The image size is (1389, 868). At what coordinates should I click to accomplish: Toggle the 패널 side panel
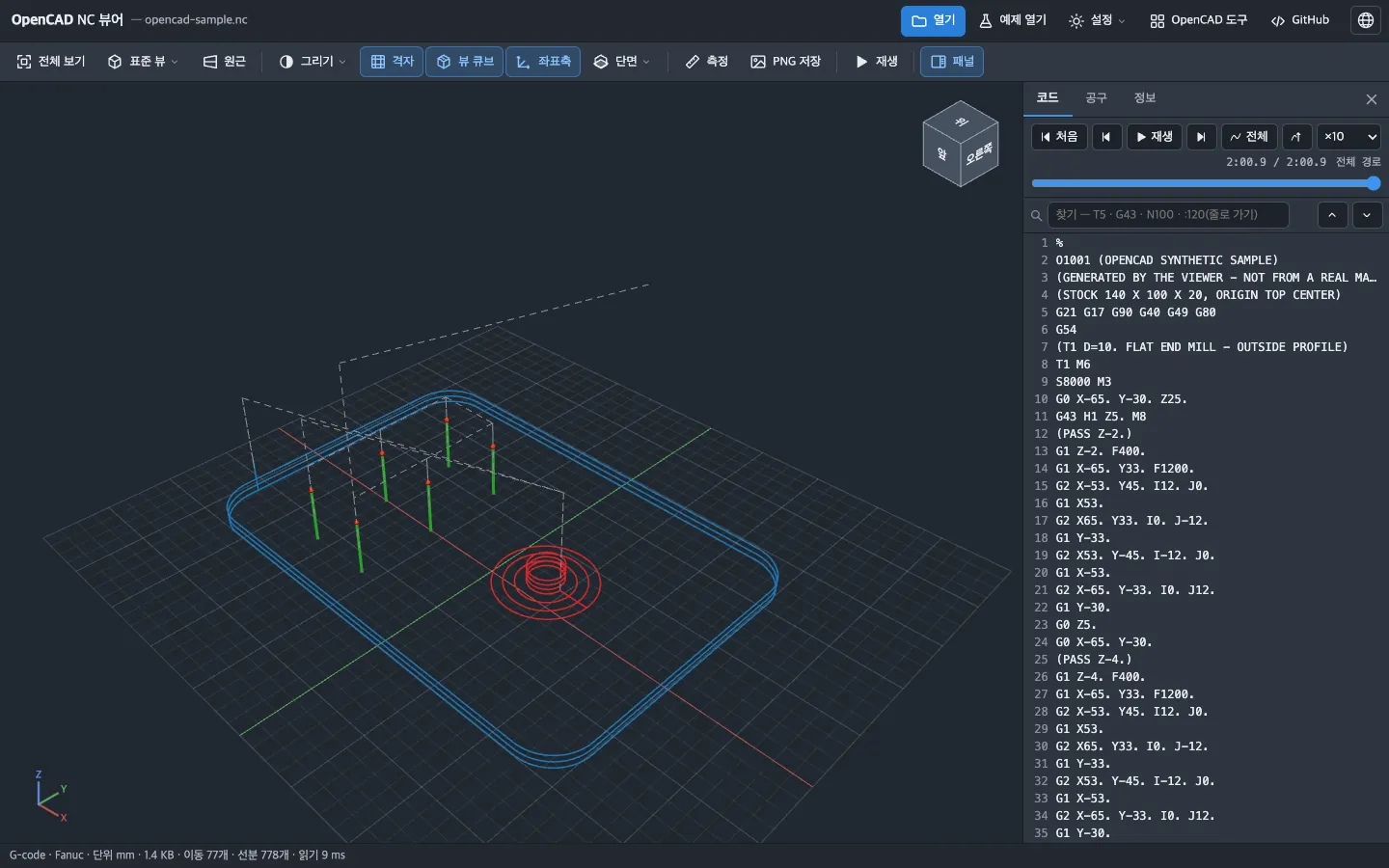point(952,62)
